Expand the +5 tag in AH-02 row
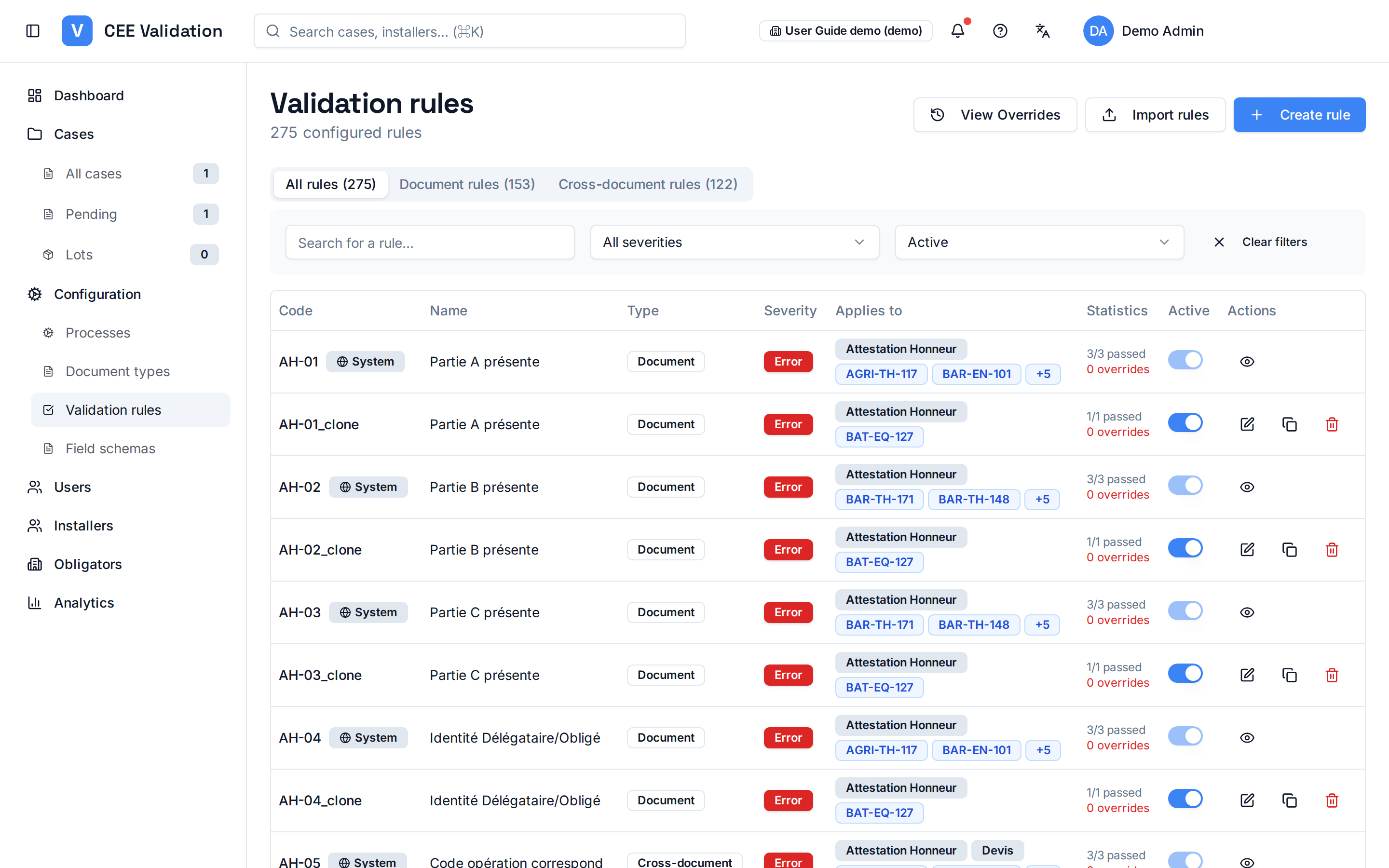This screenshot has height=868, width=1389. click(1042, 500)
